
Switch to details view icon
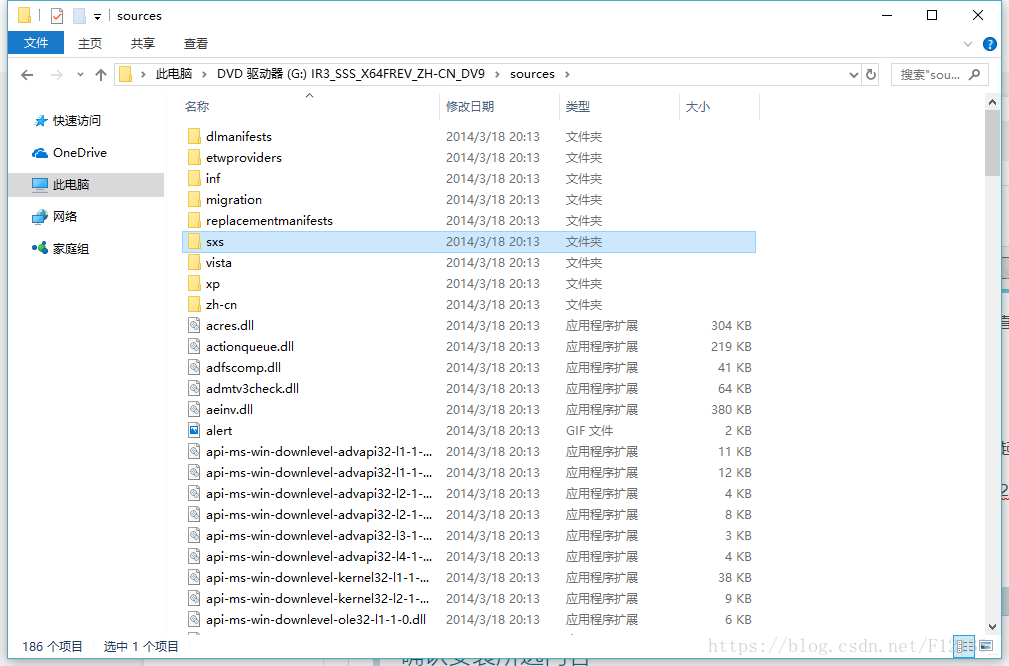963,646
